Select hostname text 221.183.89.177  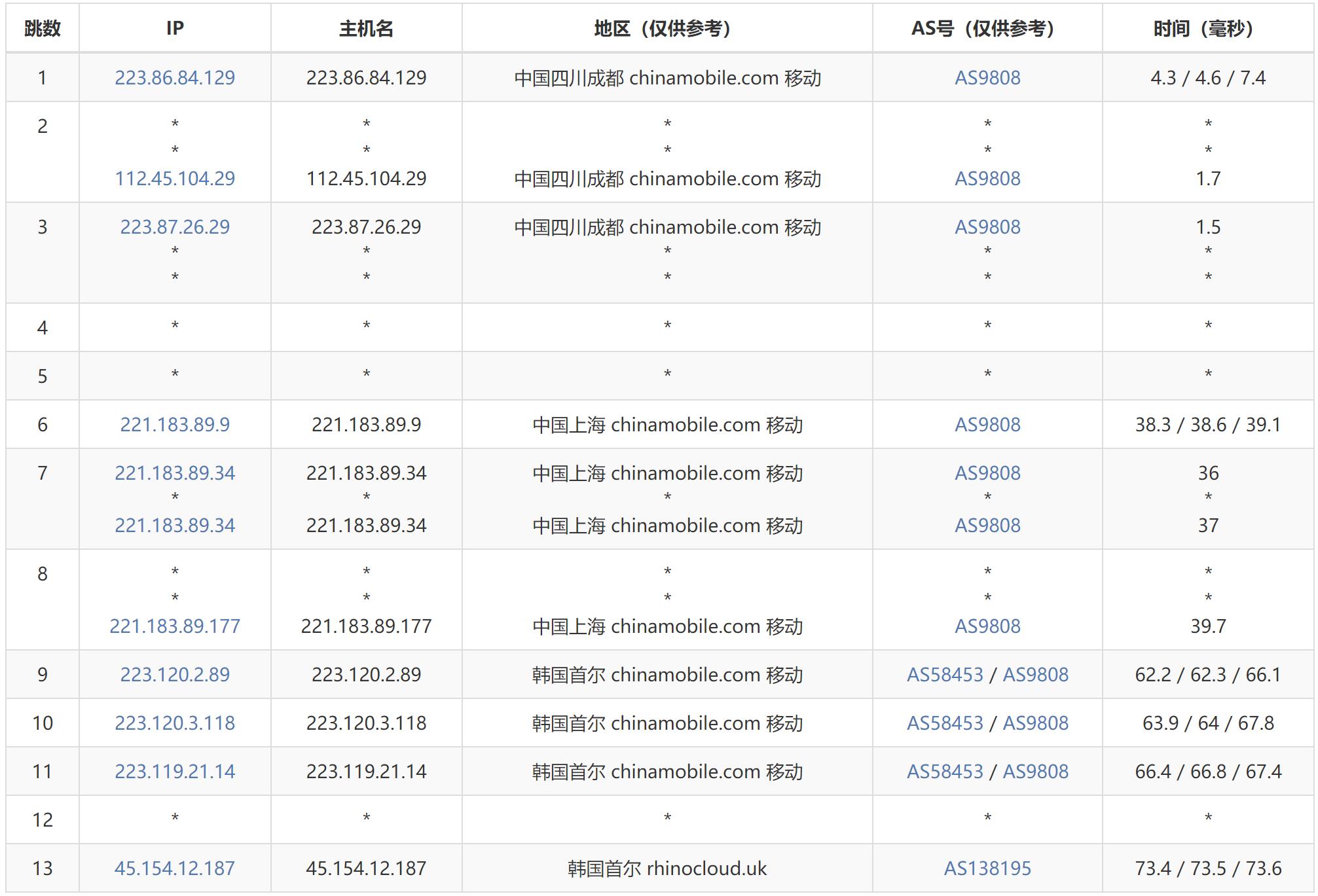coord(366,626)
